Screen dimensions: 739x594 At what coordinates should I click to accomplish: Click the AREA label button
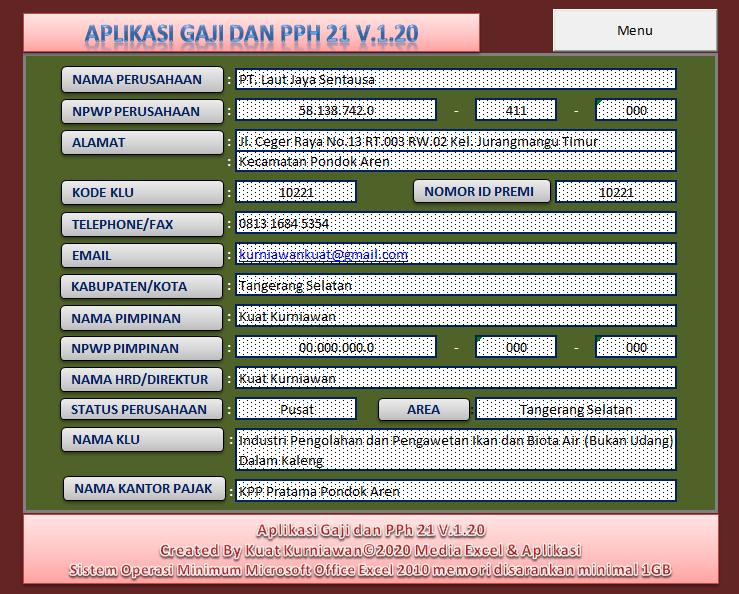(x=424, y=409)
